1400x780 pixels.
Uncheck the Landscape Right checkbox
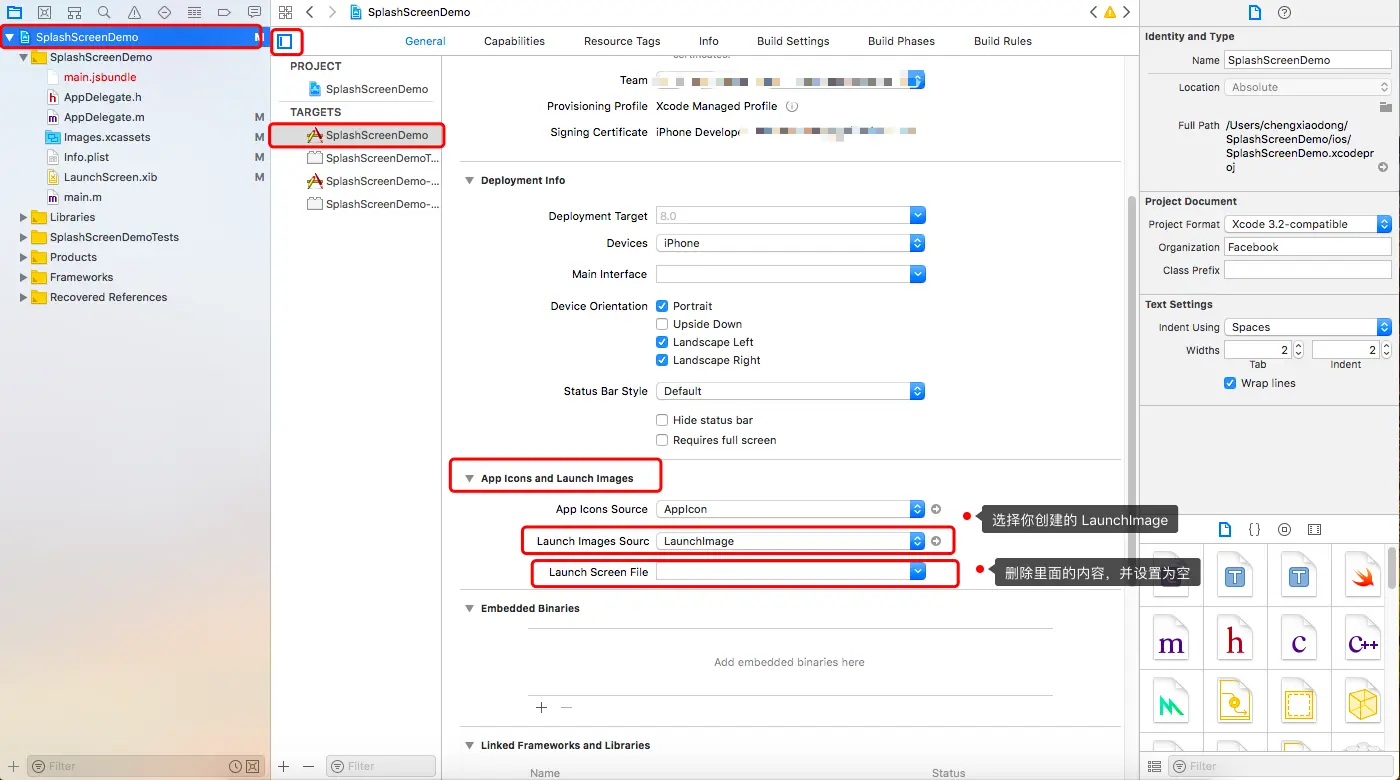point(662,360)
